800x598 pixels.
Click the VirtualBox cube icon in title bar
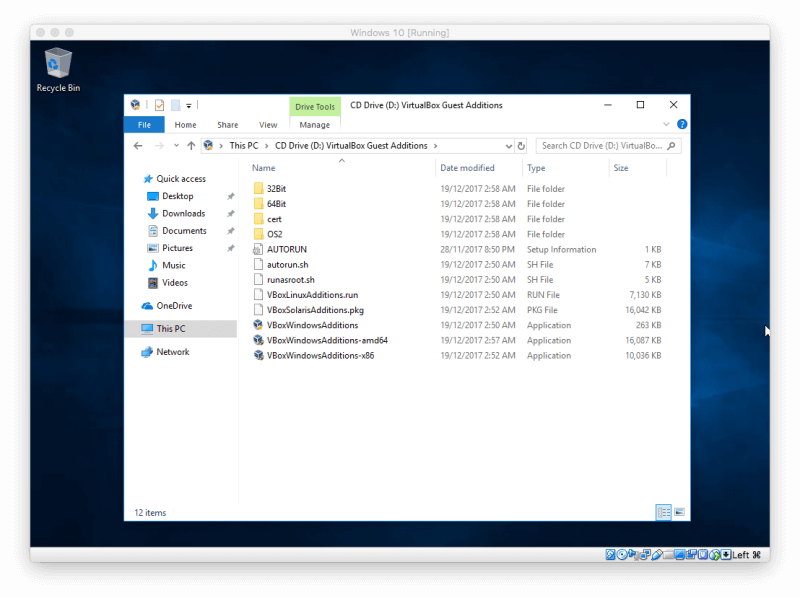[x=135, y=105]
